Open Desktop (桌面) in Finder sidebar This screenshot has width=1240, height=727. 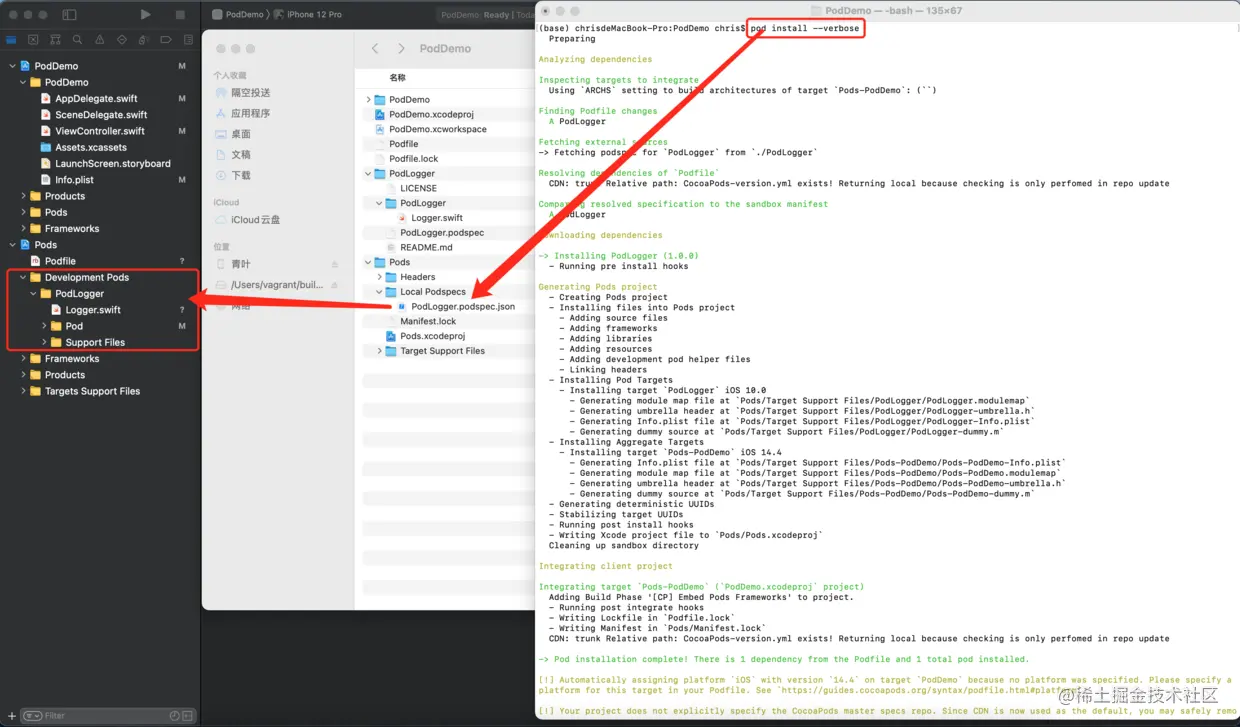point(241,134)
